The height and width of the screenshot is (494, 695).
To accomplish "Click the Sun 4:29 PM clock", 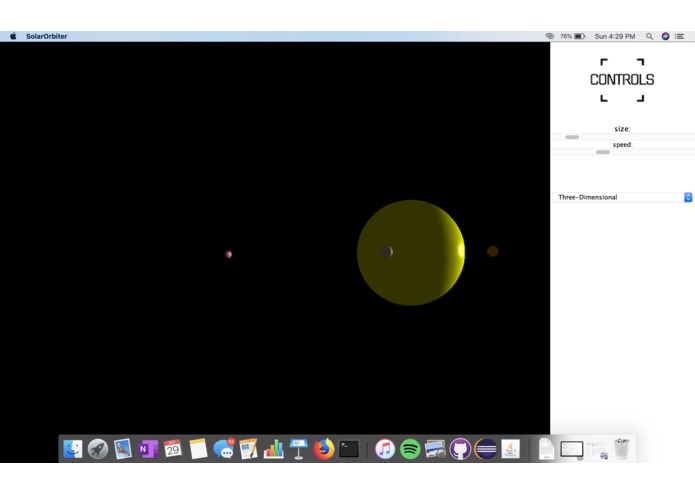I will click(615, 36).
